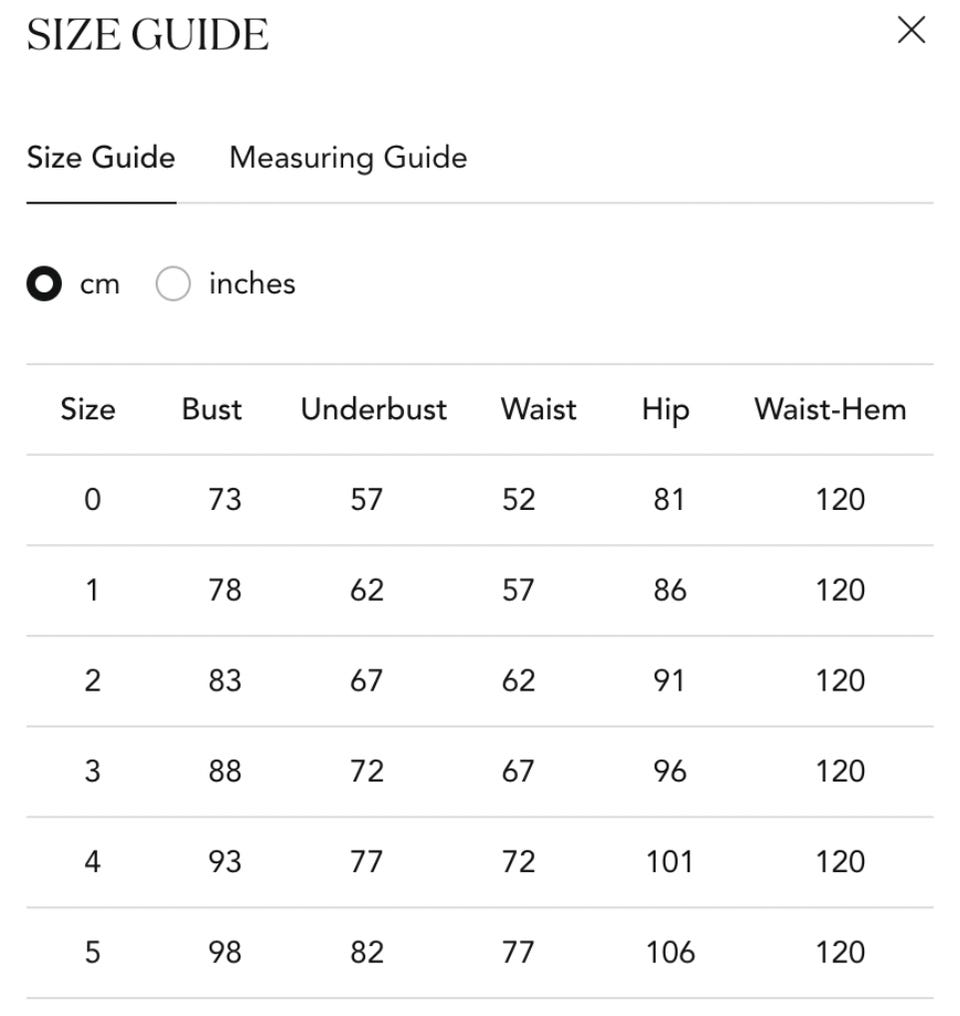
Task: Close the Size Guide dialog
Action: (x=911, y=30)
